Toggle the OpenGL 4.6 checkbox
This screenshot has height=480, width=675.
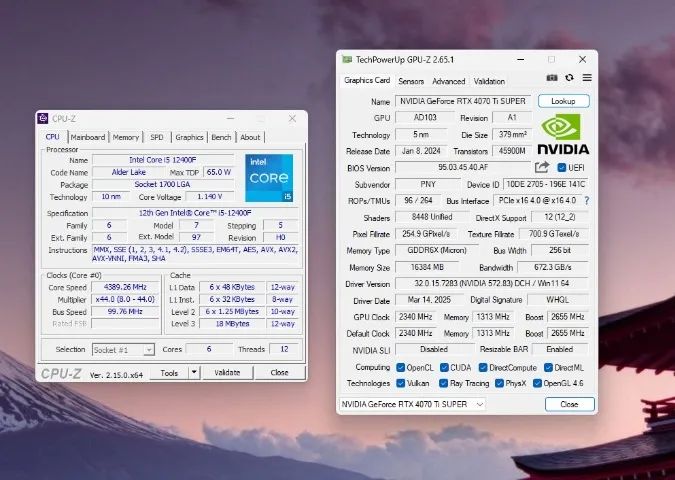pos(537,383)
